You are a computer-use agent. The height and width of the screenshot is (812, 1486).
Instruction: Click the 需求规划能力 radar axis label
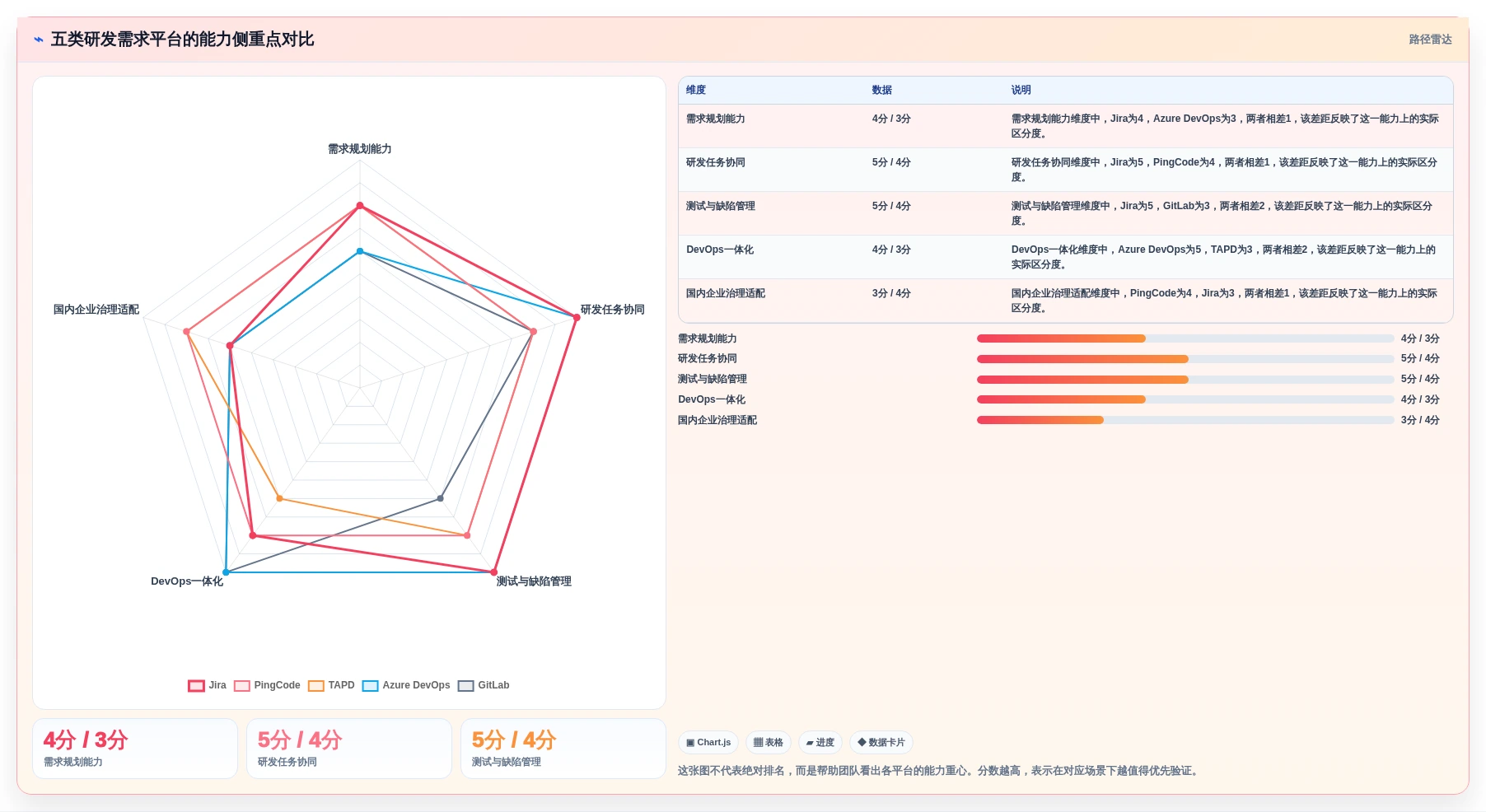360,149
